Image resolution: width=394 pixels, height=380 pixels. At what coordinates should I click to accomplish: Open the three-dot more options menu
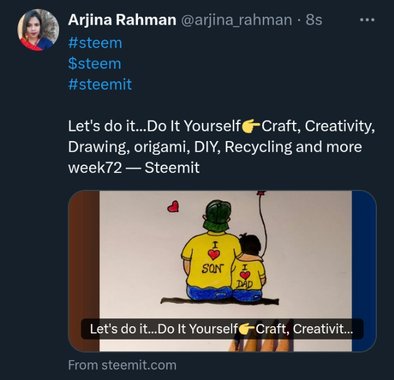point(367,20)
